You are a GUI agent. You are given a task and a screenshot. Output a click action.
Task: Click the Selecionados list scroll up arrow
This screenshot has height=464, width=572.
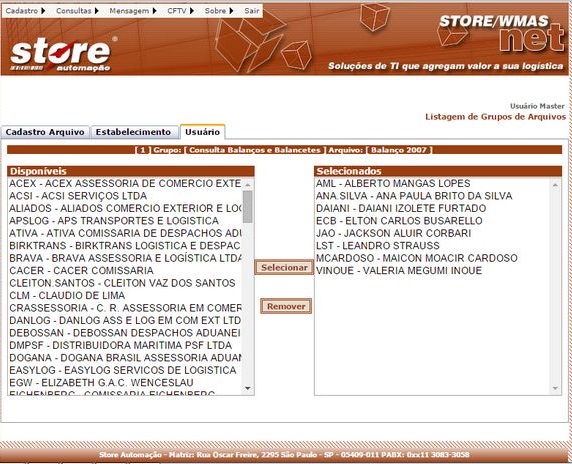pos(555,185)
